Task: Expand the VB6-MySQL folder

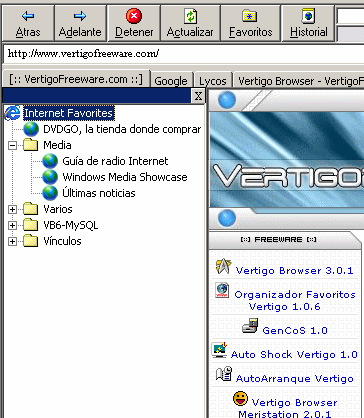Action: (12, 225)
